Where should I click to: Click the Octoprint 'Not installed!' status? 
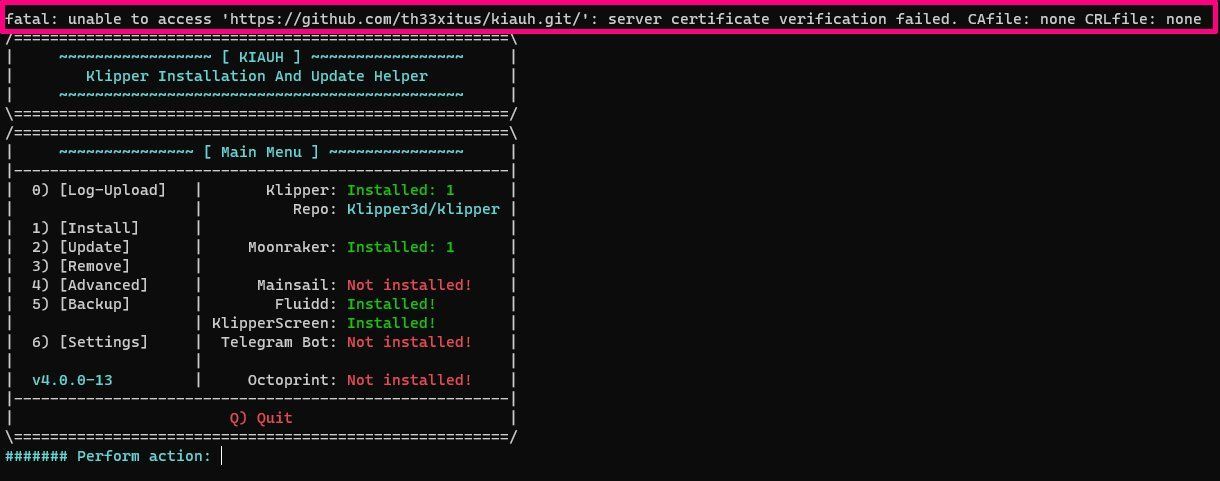click(x=409, y=380)
